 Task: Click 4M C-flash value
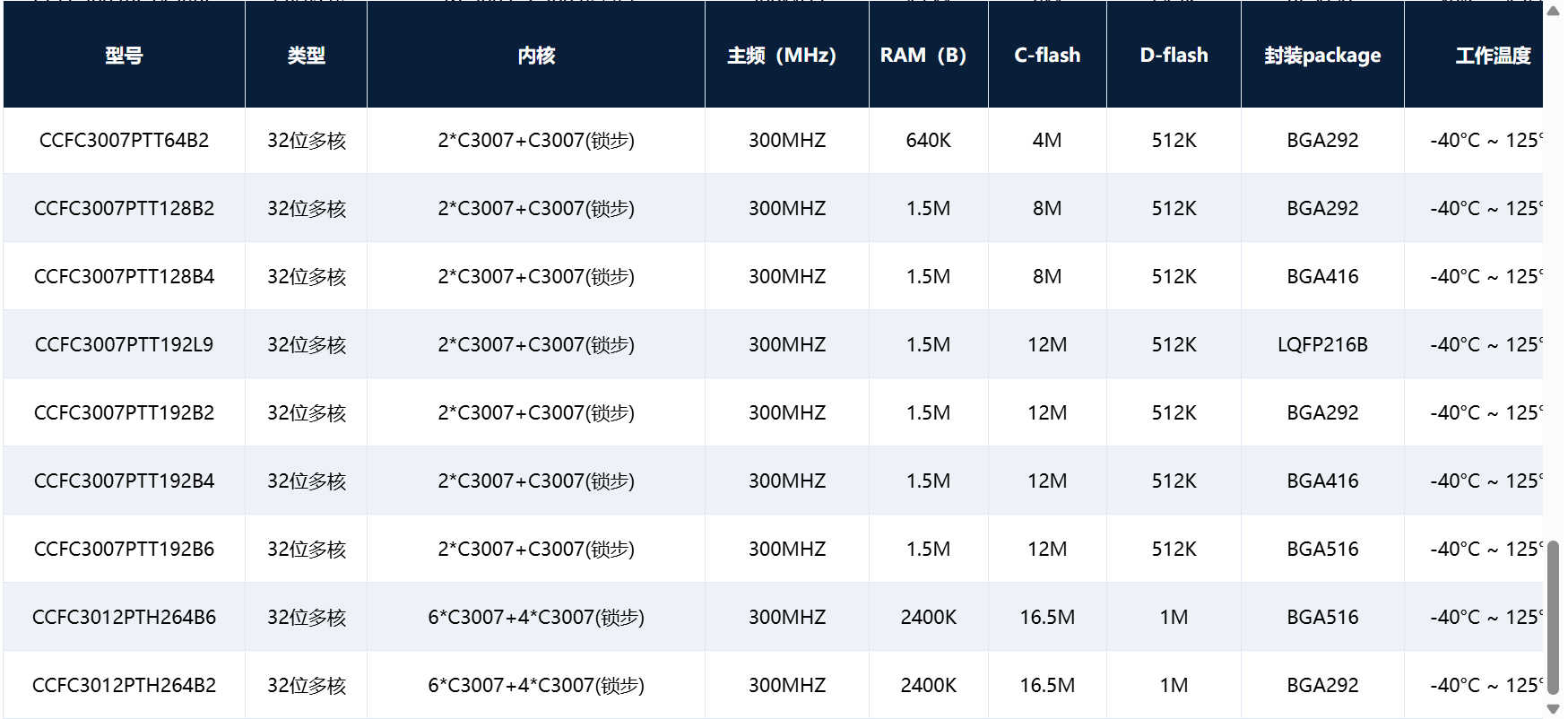pyautogui.click(x=1047, y=141)
